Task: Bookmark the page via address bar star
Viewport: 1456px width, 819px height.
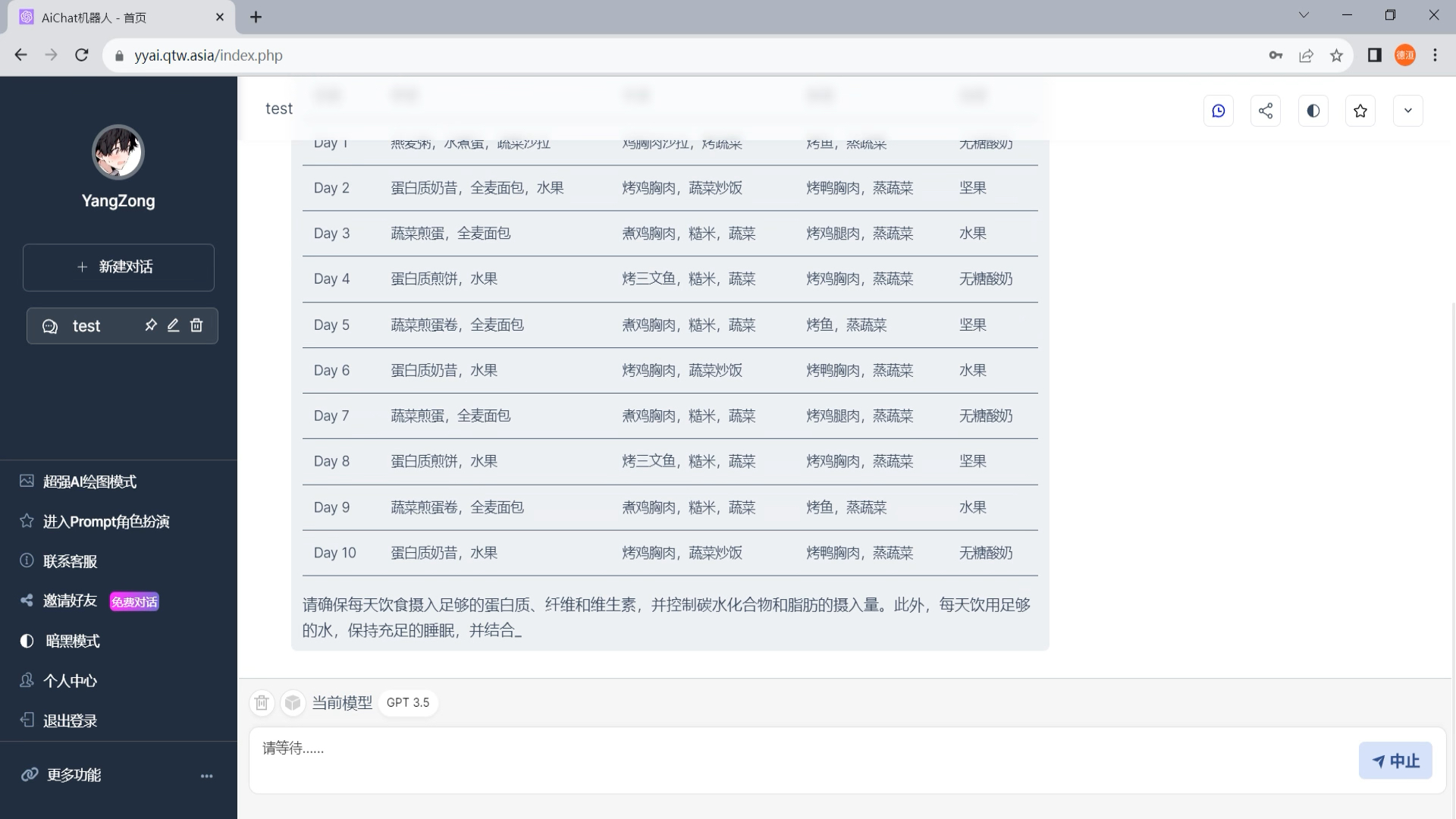Action: click(x=1337, y=55)
